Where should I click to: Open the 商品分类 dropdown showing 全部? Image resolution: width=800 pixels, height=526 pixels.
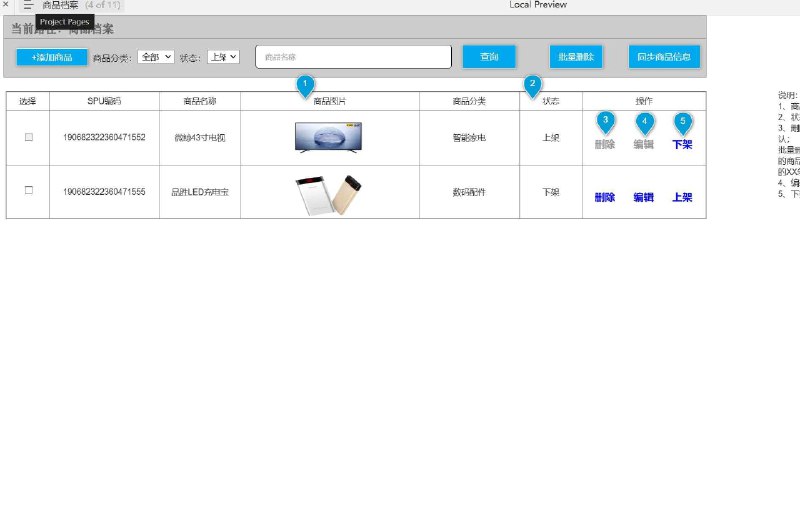[156, 57]
